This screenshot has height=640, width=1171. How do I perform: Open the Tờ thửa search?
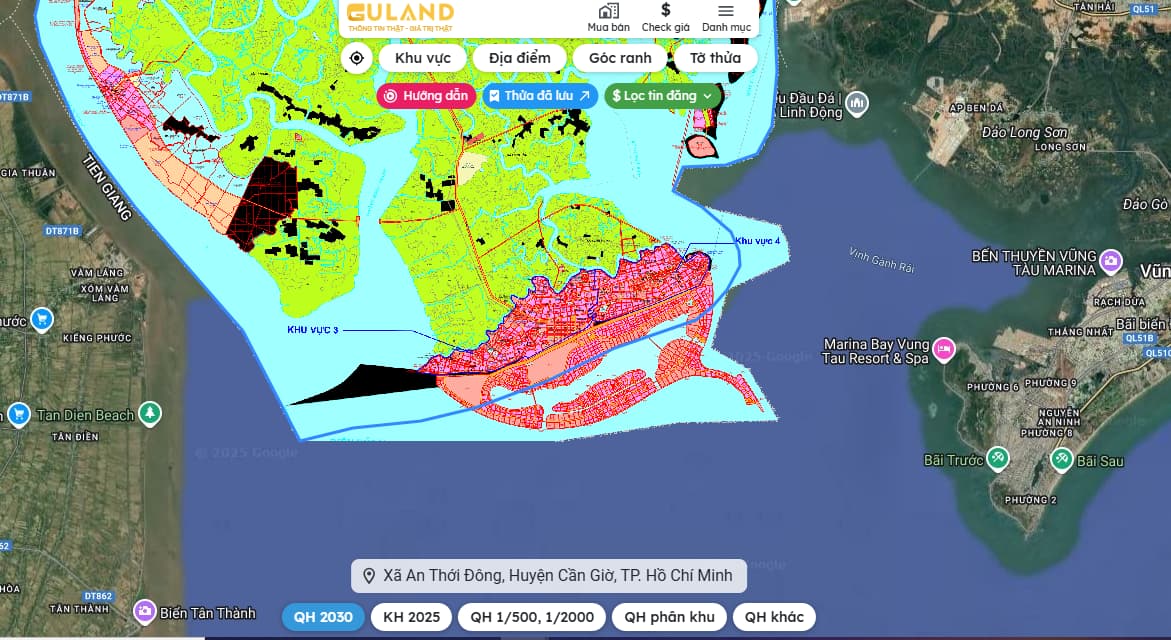point(715,58)
